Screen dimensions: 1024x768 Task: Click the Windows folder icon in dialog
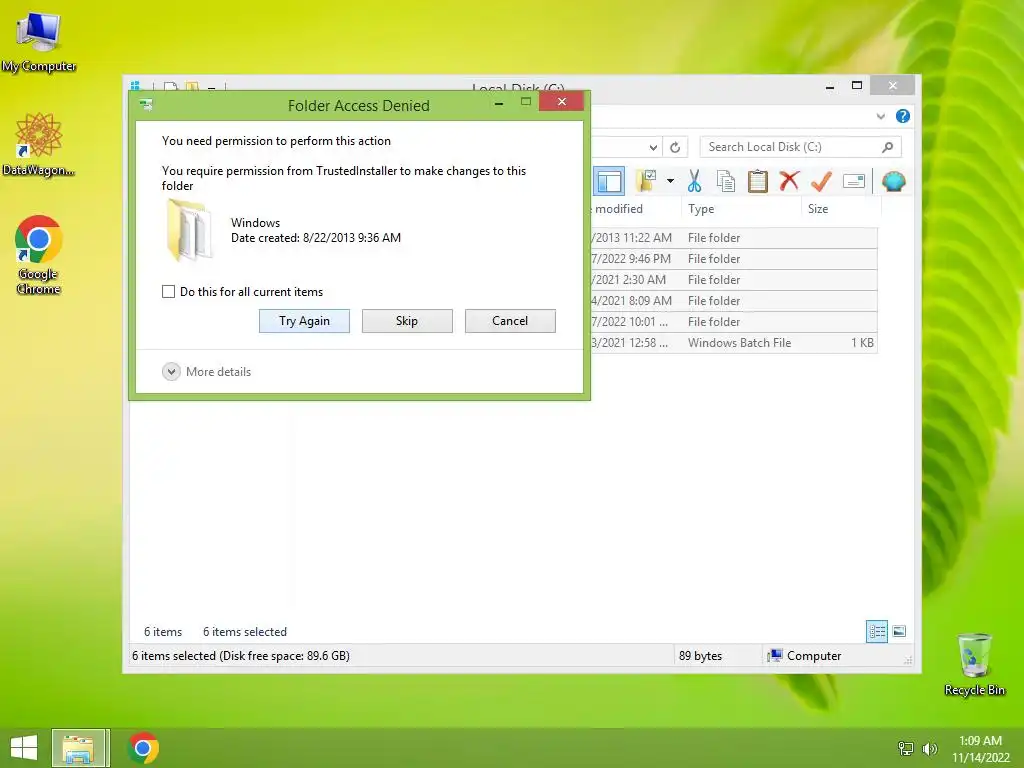pyautogui.click(x=189, y=231)
